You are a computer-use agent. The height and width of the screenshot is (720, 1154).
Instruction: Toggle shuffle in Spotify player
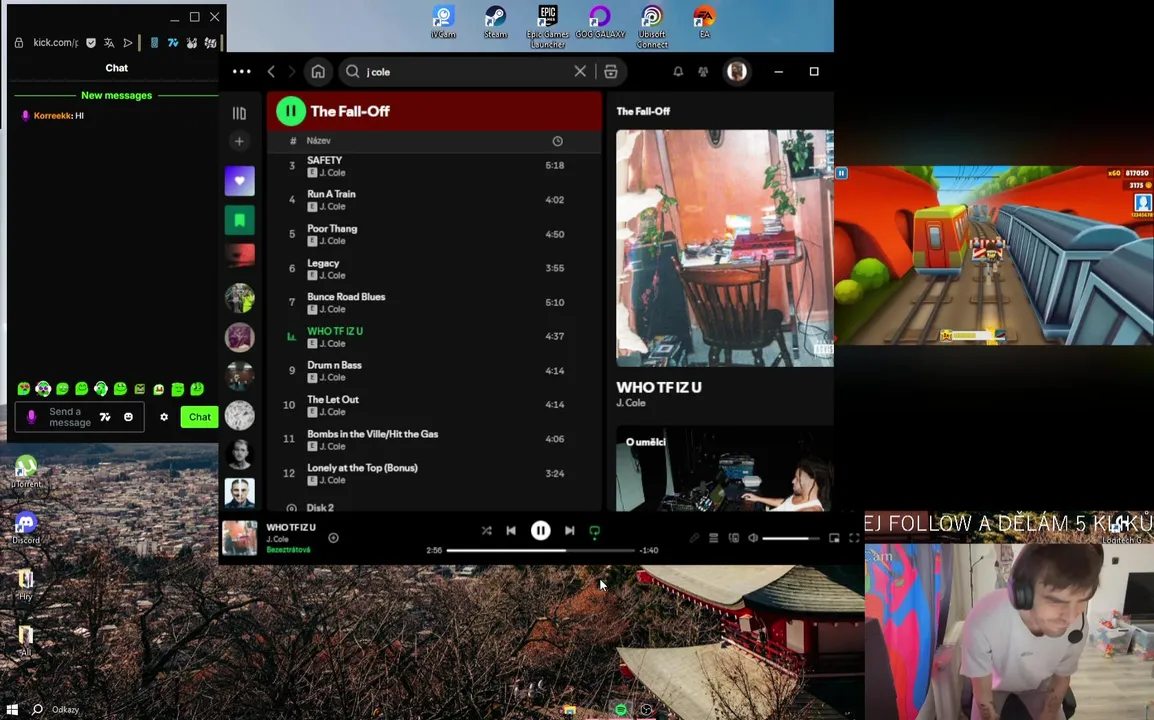486,530
